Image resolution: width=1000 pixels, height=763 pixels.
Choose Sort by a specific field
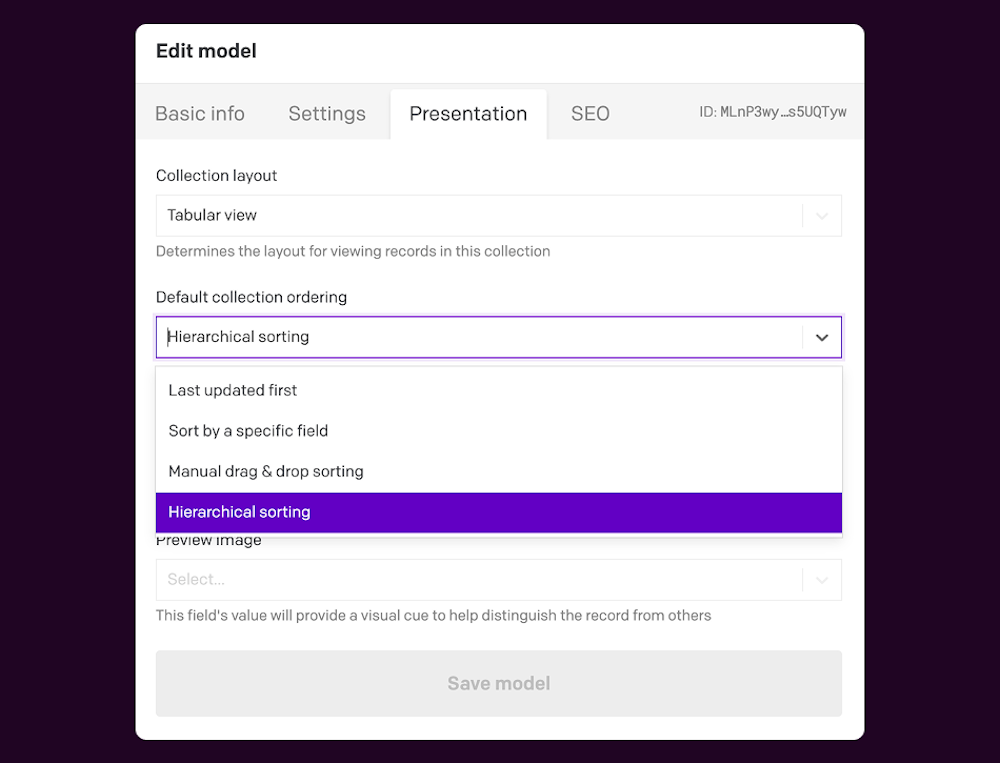pos(499,431)
